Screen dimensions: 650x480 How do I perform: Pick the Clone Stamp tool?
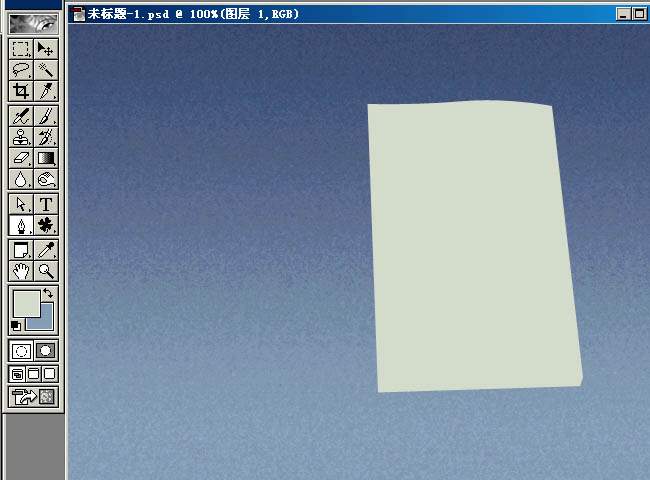click(21, 137)
